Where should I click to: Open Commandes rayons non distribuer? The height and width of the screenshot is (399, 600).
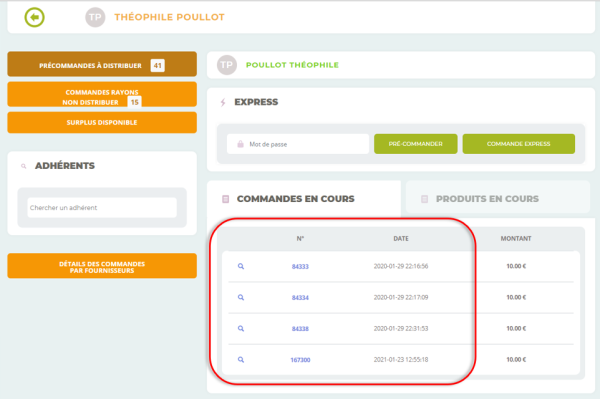point(102,95)
